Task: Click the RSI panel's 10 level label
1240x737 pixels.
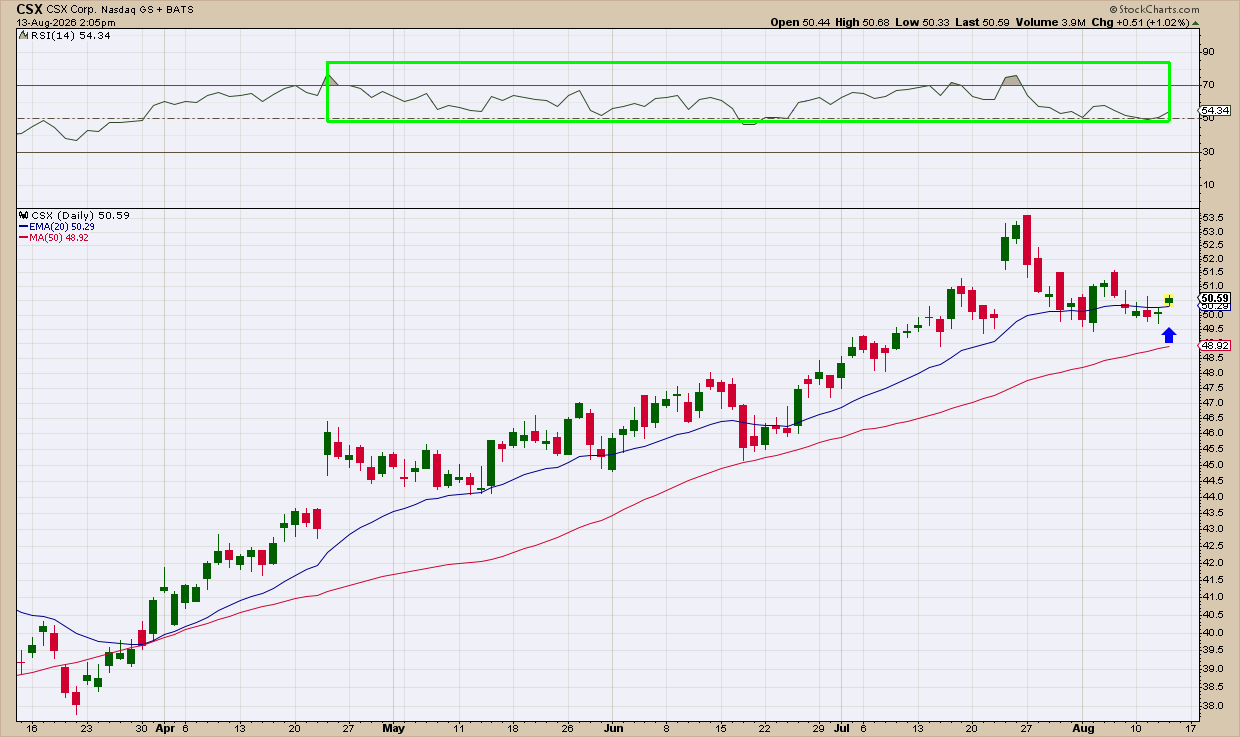Action: coord(1208,186)
